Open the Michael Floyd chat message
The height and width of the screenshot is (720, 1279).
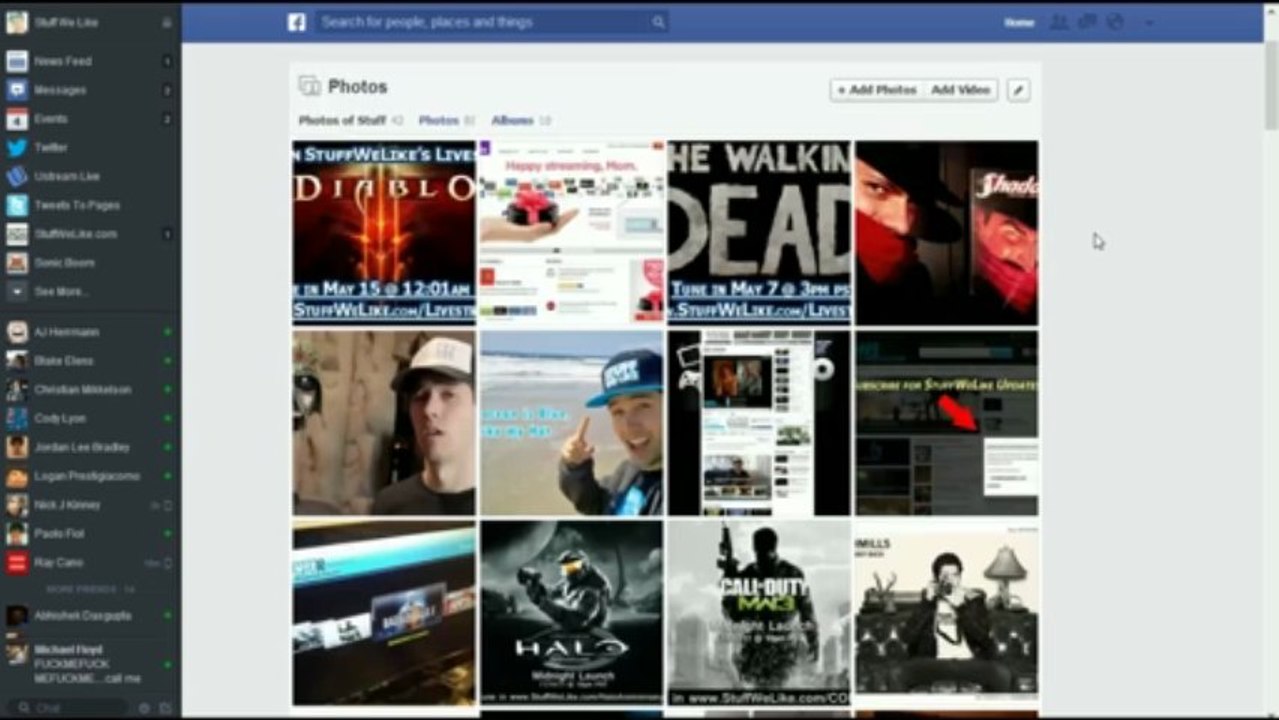pyautogui.click(x=90, y=664)
